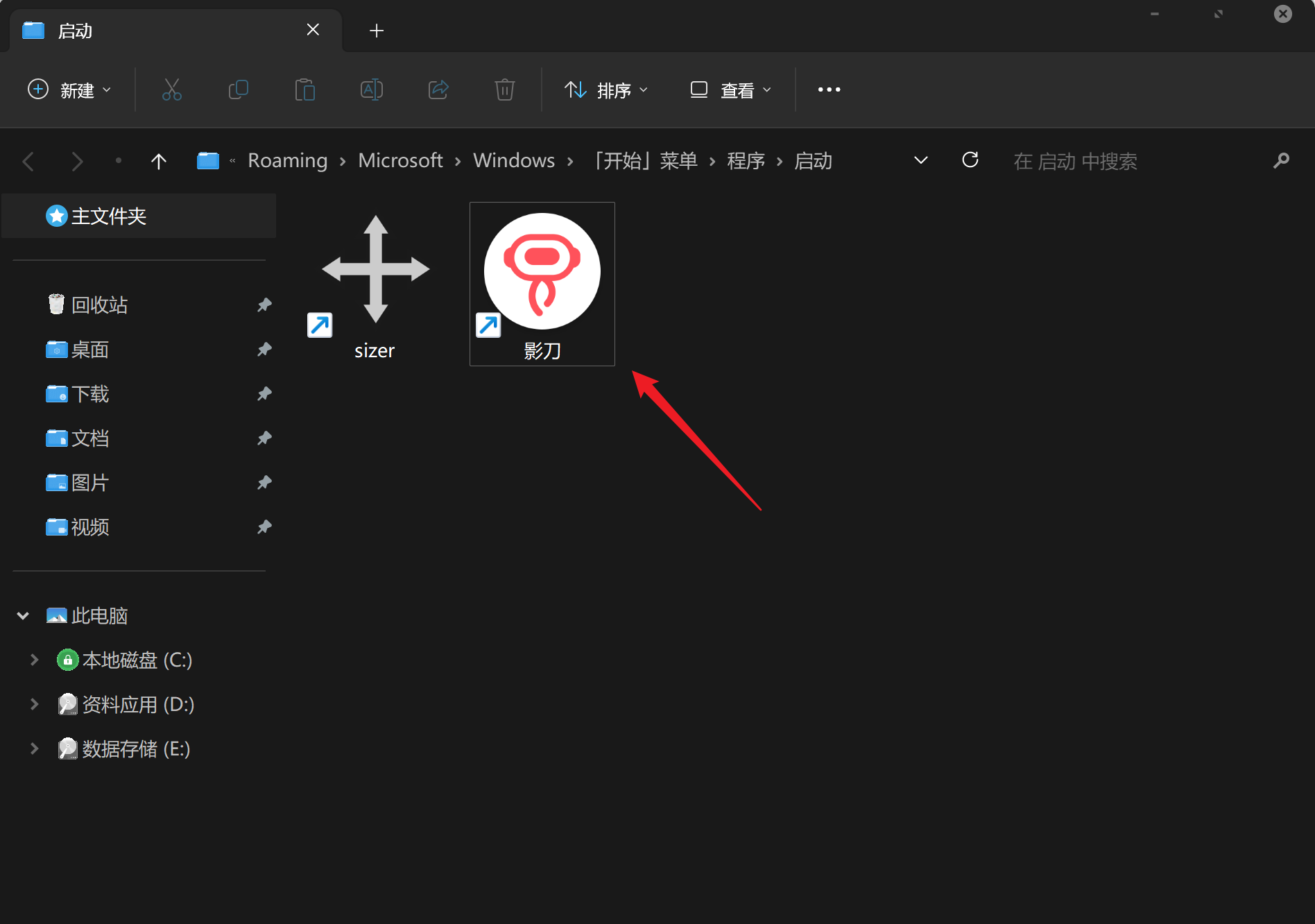
Task: Open 桌面 in sidebar
Action: coord(90,350)
